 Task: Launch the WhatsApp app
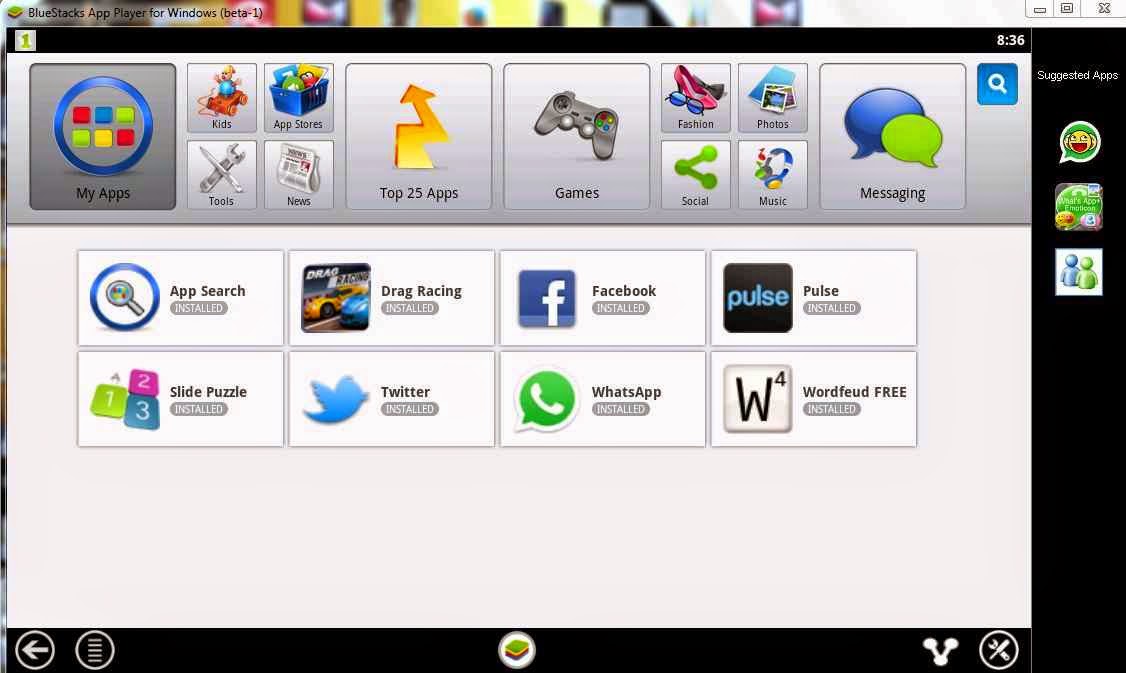(x=603, y=399)
